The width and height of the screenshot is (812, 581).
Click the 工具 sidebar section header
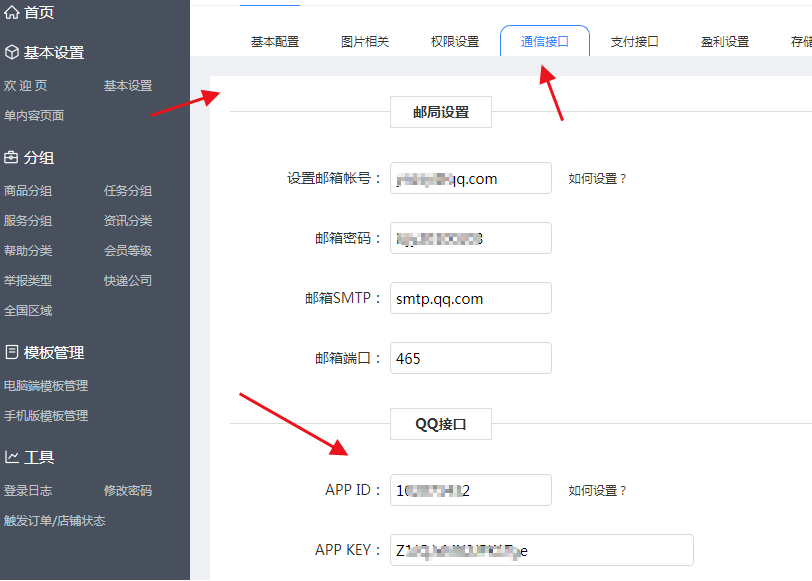39,458
